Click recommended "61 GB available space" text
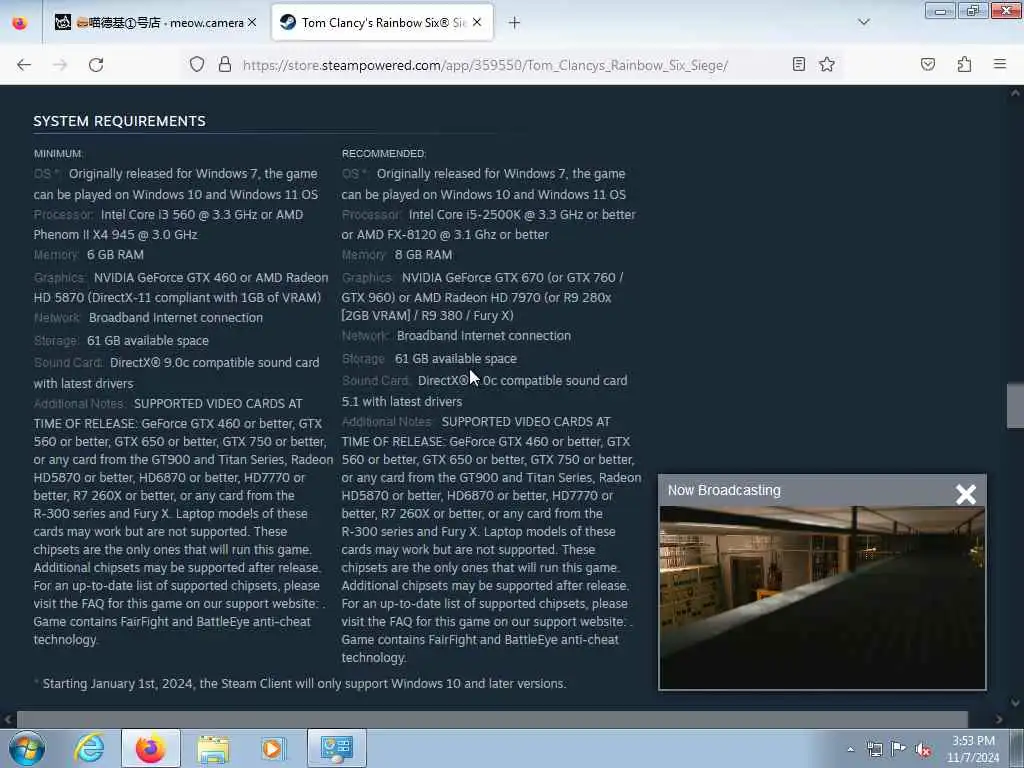Viewport: 1024px width, 768px height. (455, 359)
